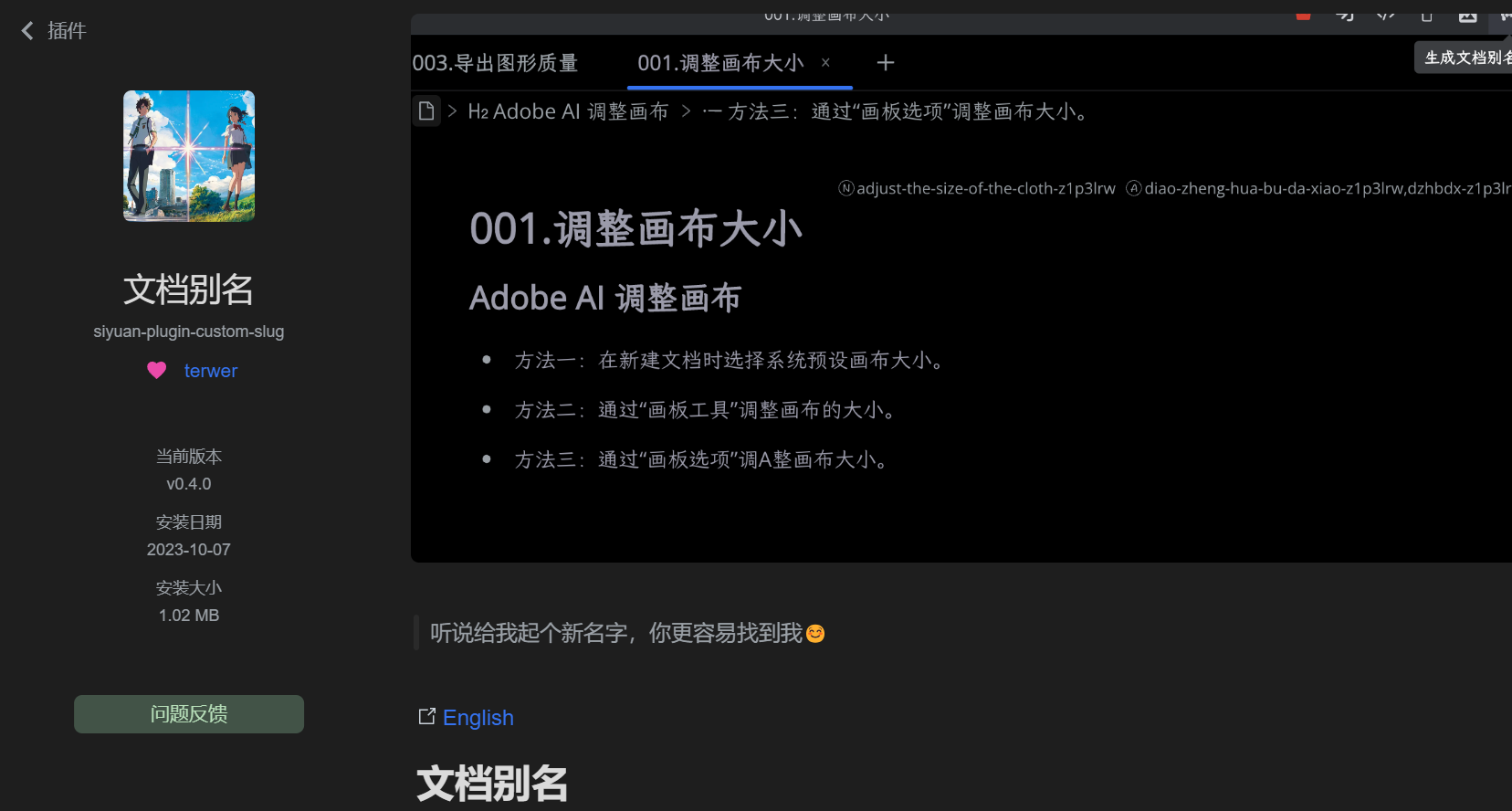Click the breadcrumb chevron before 方法三
The height and width of the screenshot is (811, 1512).
click(x=687, y=111)
